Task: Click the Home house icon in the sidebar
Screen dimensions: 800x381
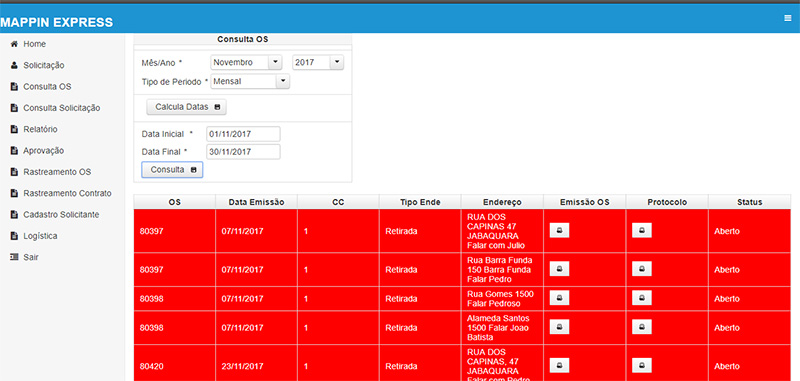Action: pyautogui.click(x=14, y=44)
